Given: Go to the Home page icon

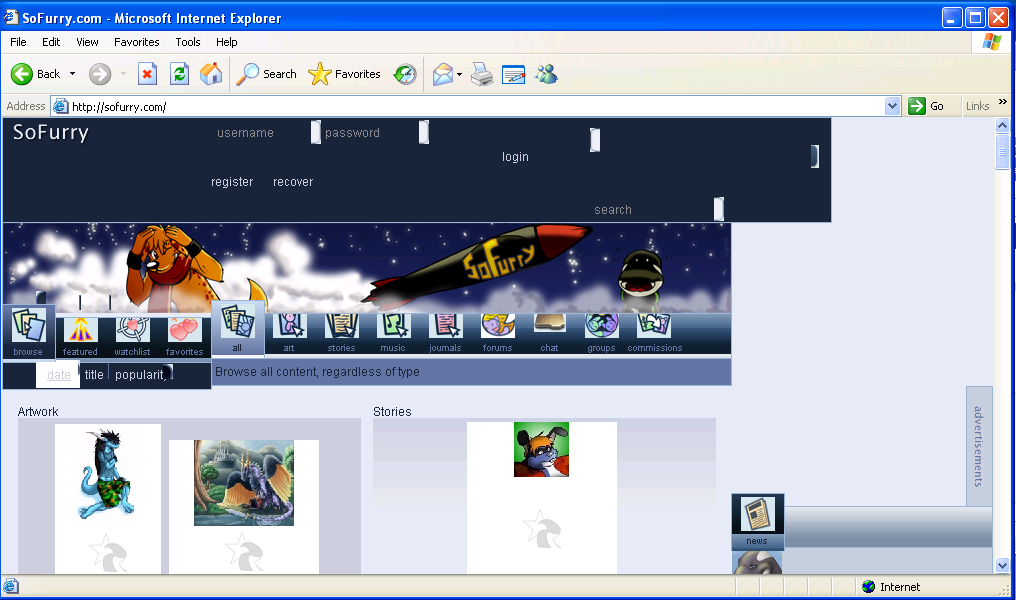Looking at the screenshot, I should pyautogui.click(x=211, y=74).
